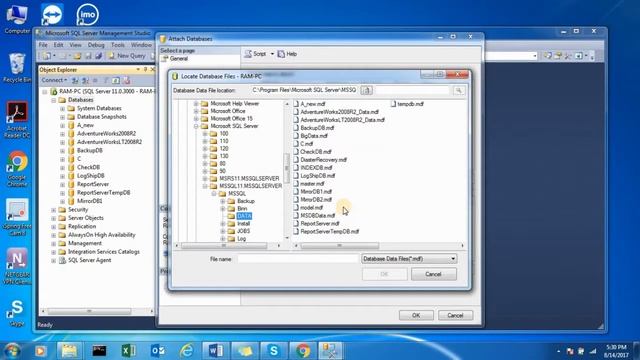
Task: Switch to SSMS taskbar icon
Action: [x=330, y=351]
